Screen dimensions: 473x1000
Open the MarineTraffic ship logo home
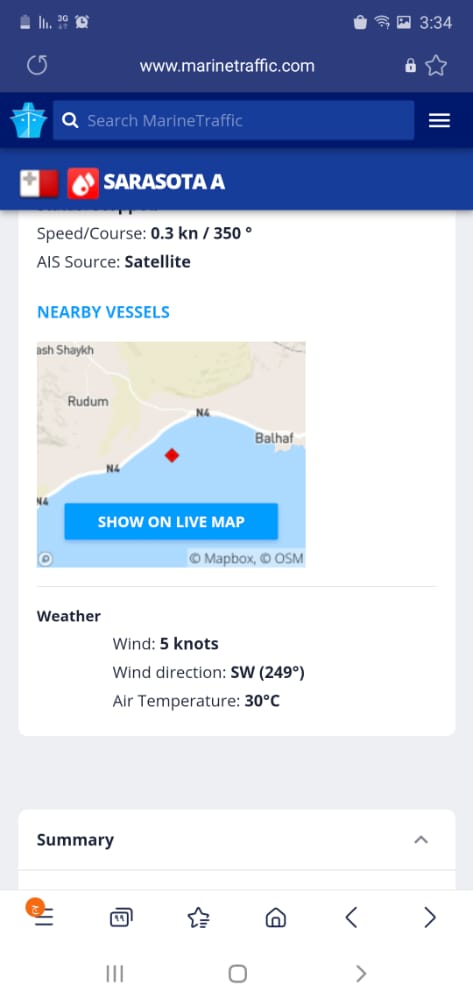pyautogui.click(x=28, y=120)
